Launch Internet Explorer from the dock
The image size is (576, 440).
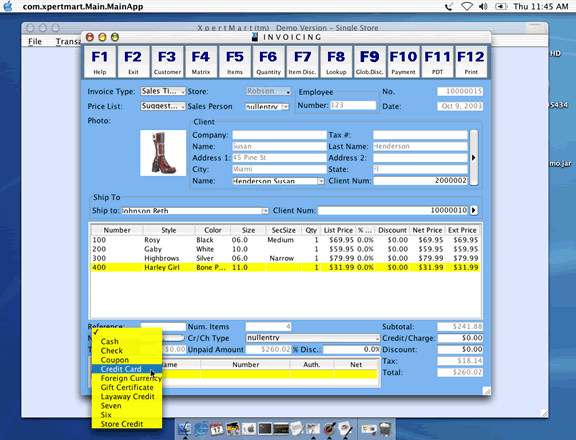201,428
